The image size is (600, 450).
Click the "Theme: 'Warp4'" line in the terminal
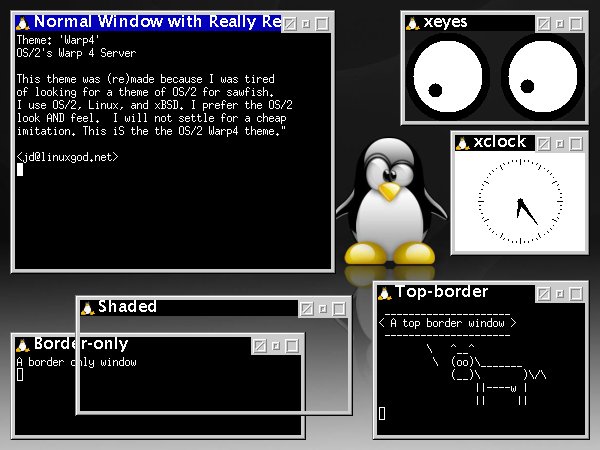(x=58, y=40)
